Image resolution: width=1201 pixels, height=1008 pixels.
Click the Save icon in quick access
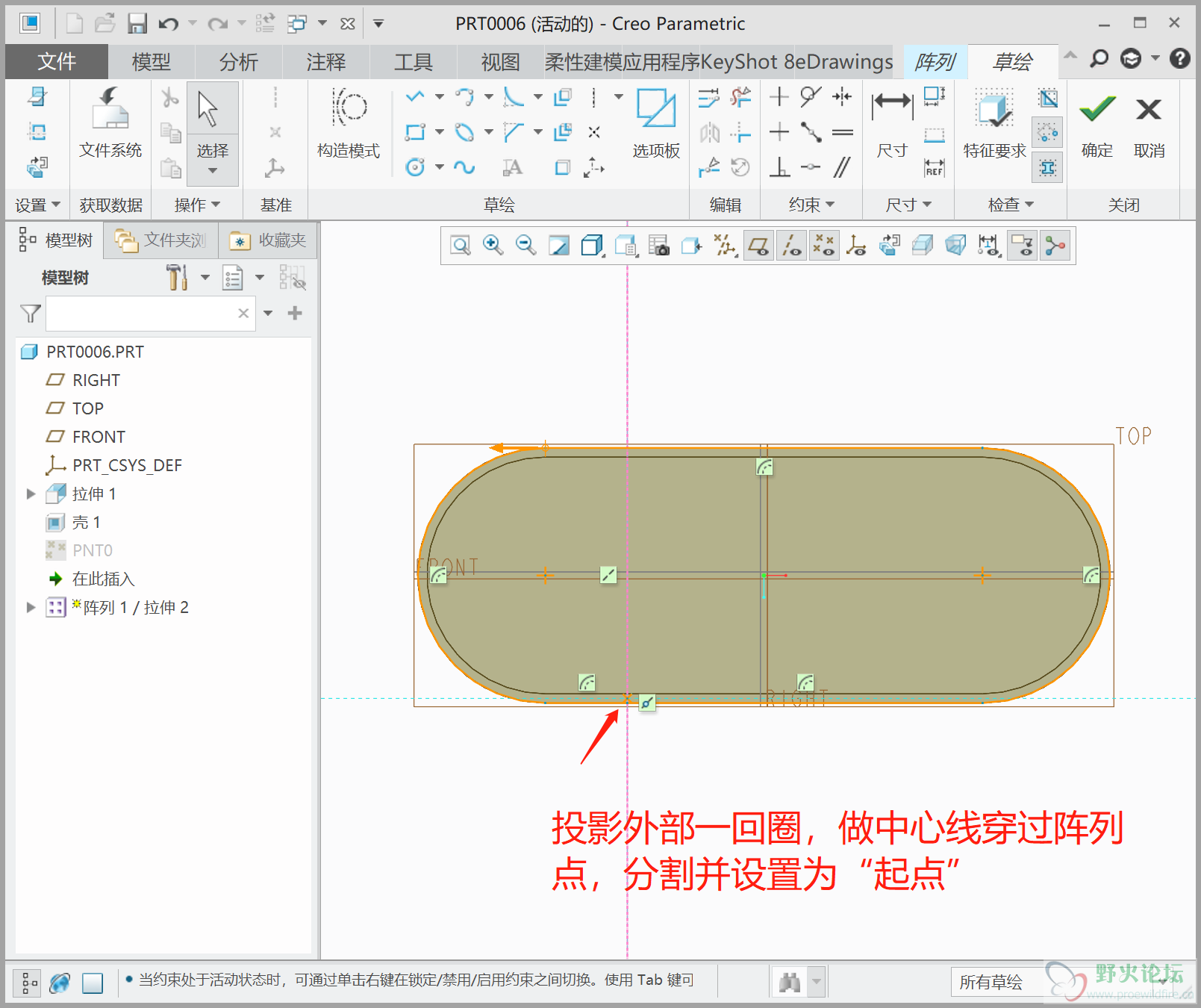(137, 24)
